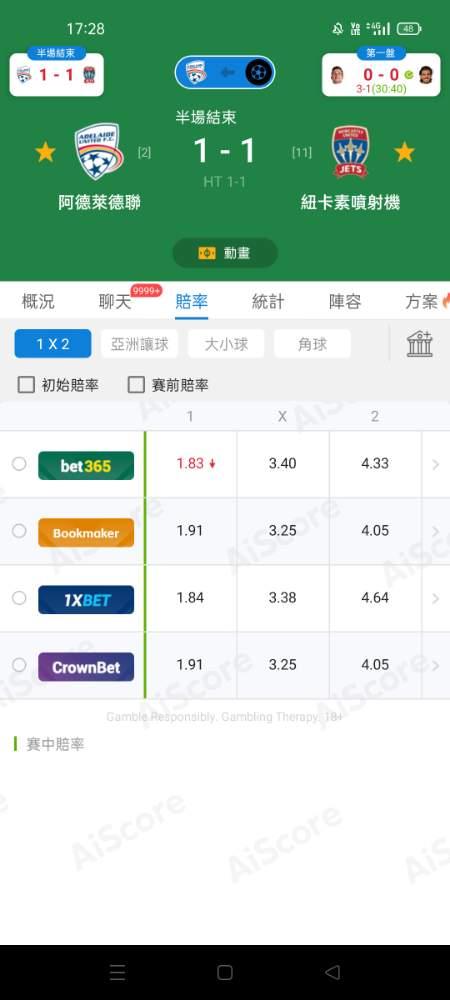The width and height of the screenshot is (450, 1000).
Task: Tap the Android back button
Action: 332,972
